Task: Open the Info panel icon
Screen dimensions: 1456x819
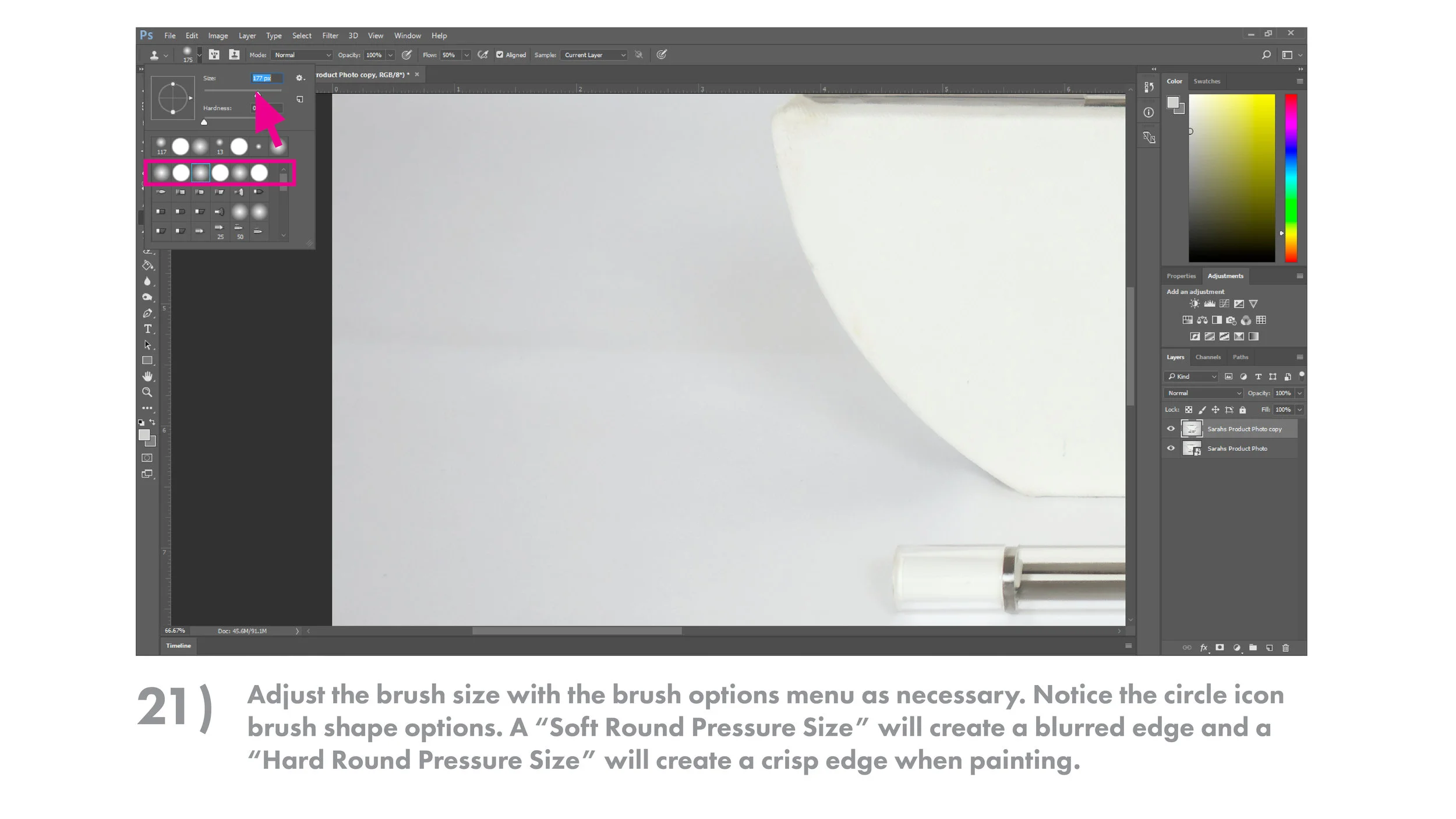Action: 1148,112
